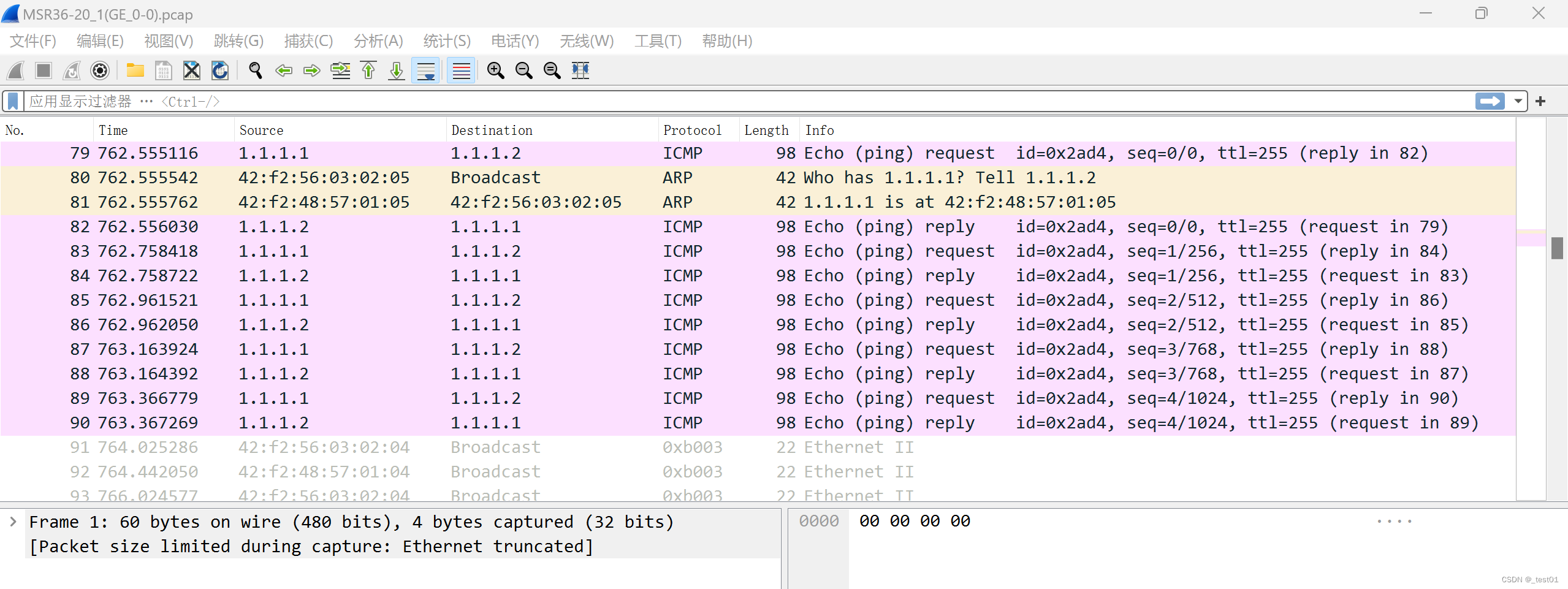Restart current capture icon

[x=72, y=70]
